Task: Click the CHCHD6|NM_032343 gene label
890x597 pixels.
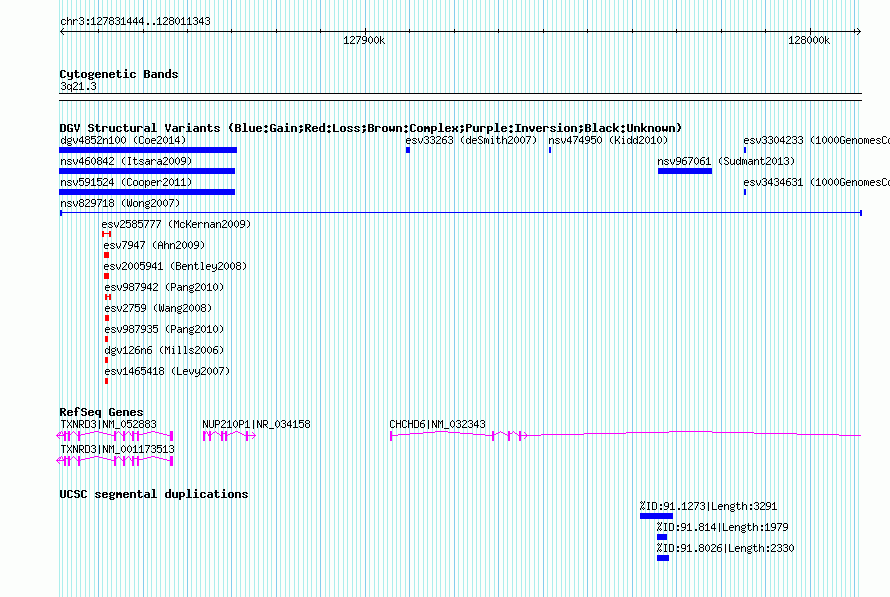Action: tap(437, 424)
